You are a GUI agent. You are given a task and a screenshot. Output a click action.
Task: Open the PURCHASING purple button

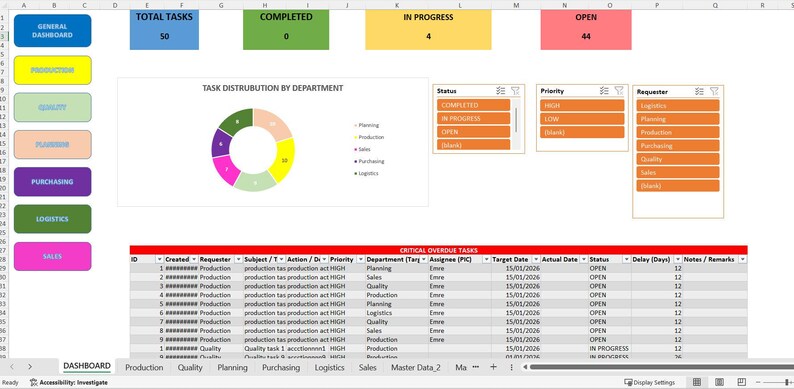(53, 182)
